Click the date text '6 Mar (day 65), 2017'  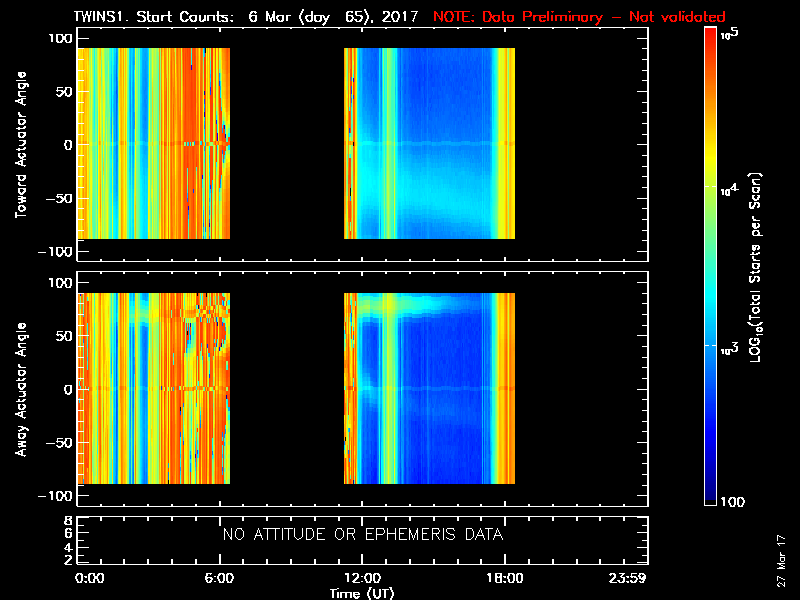pos(333,17)
